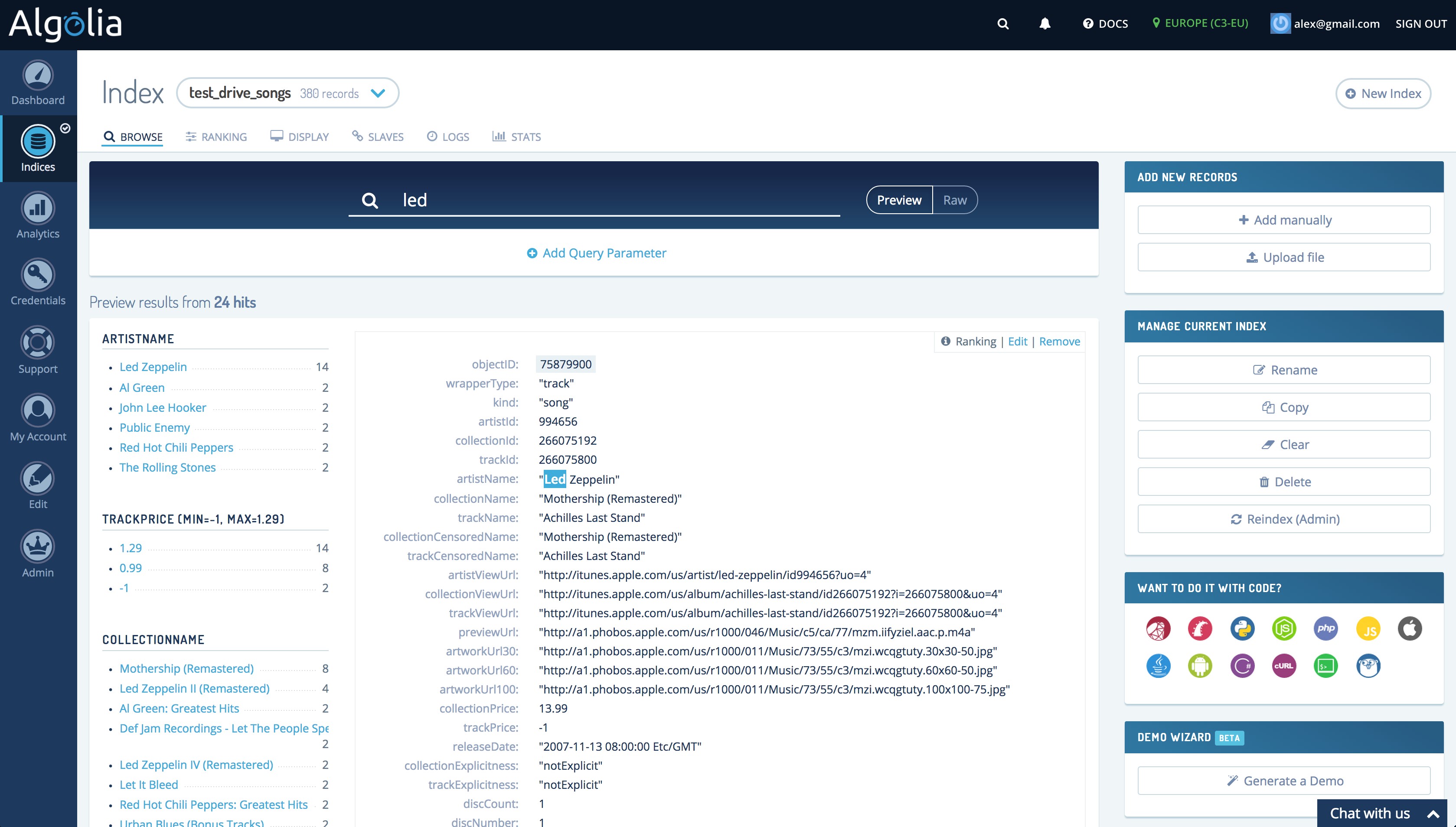Select the LOGS tab

448,137
